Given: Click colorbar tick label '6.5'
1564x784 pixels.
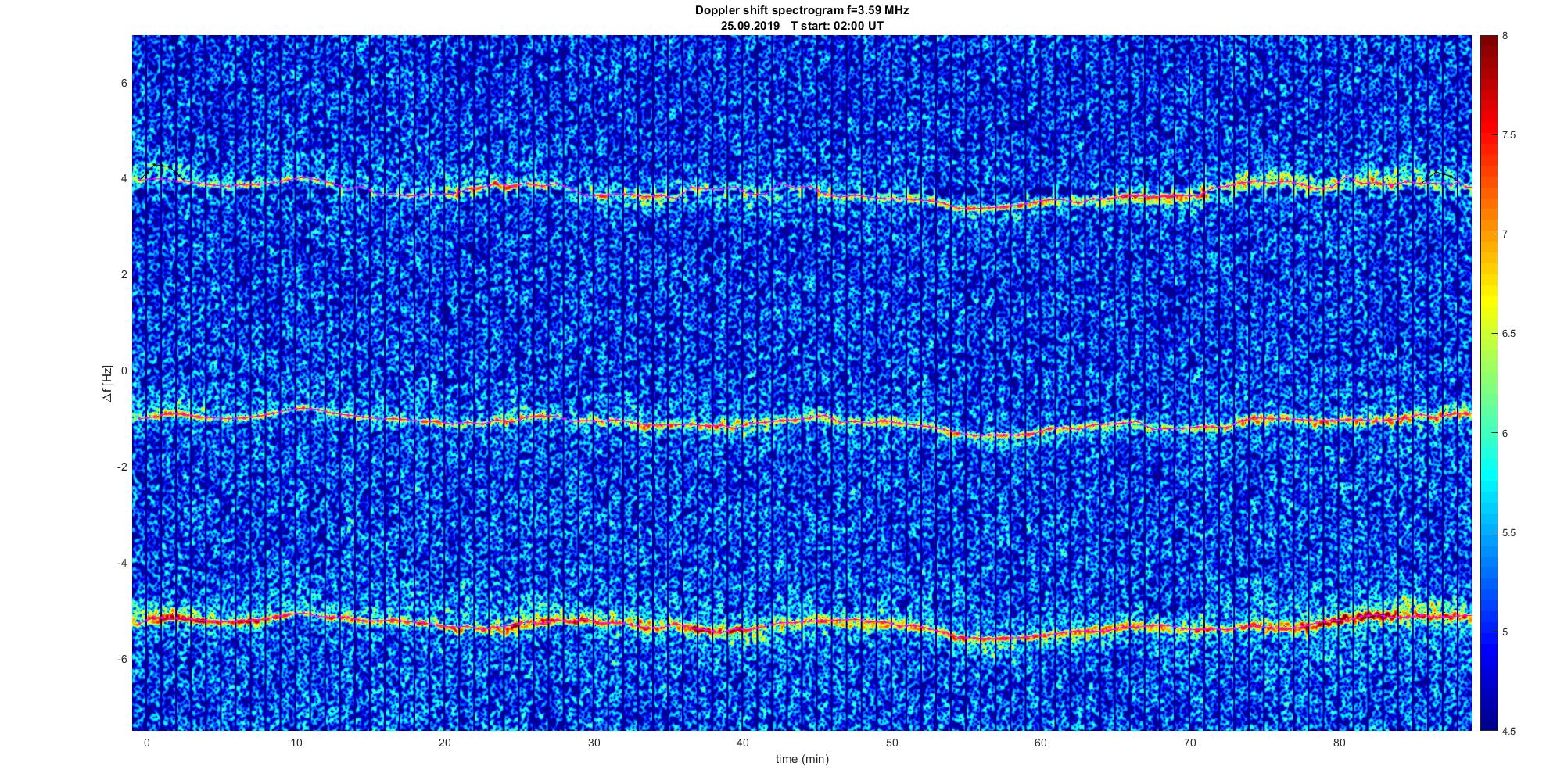Looking at the screenshot, I should [x=1509, y=334].
